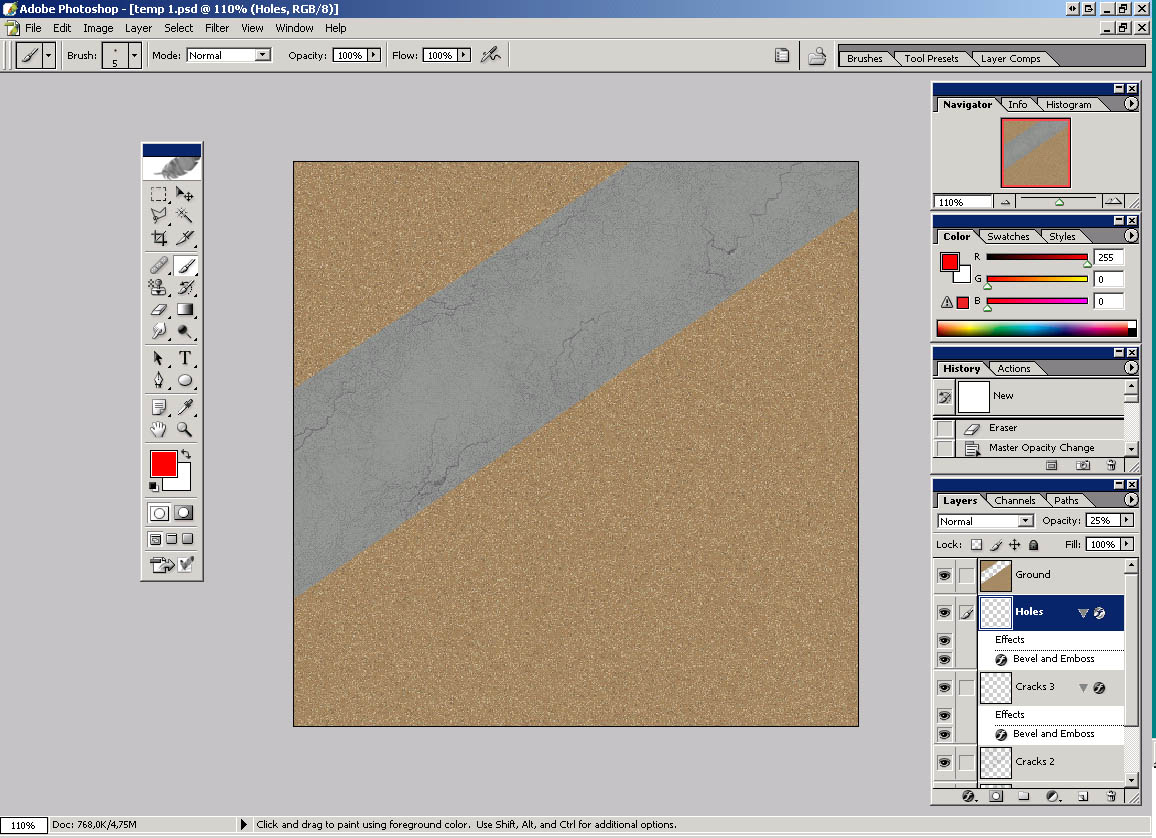The height and width of the screenshot is (838, 1156).
Task: Select the Eraser tool in toolbox
Action: pos(159,309)
